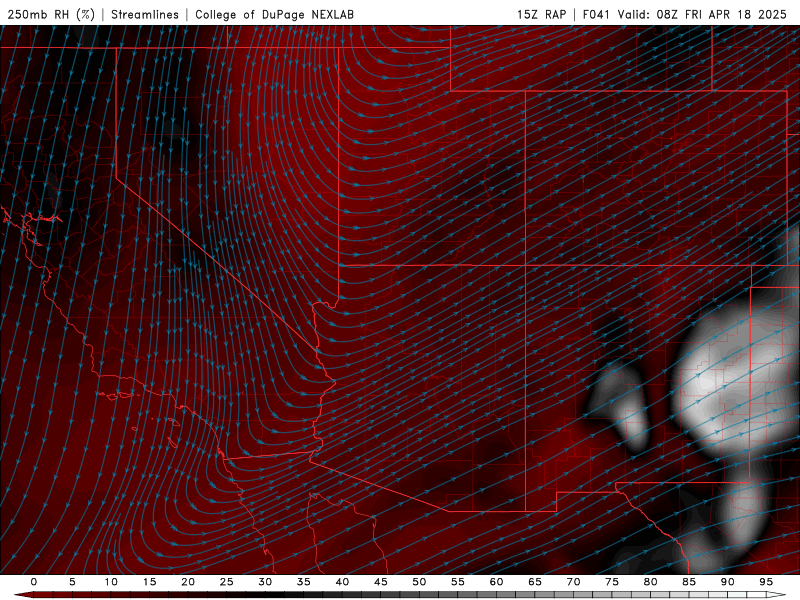Click the '250mb RH (%)' title text
This screenshot has height=600, width=800.
tap(52, 14)
